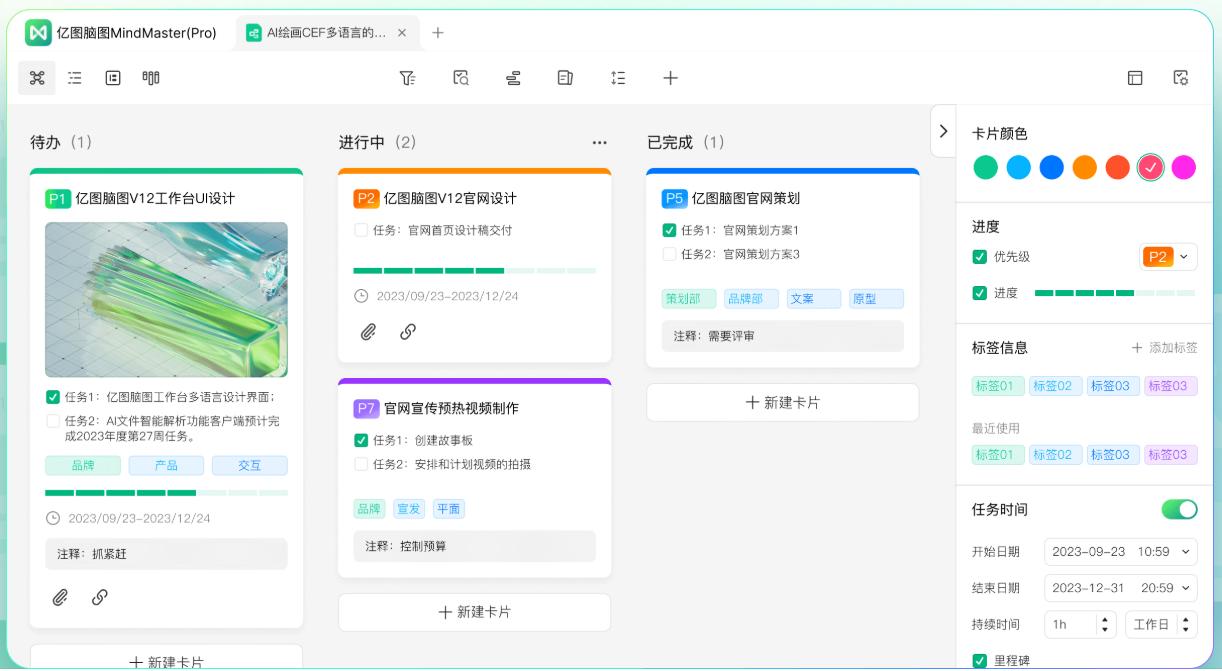1222x671 pixels.
Task: Click the sort order toolbar icon
Action: (618, 78)
